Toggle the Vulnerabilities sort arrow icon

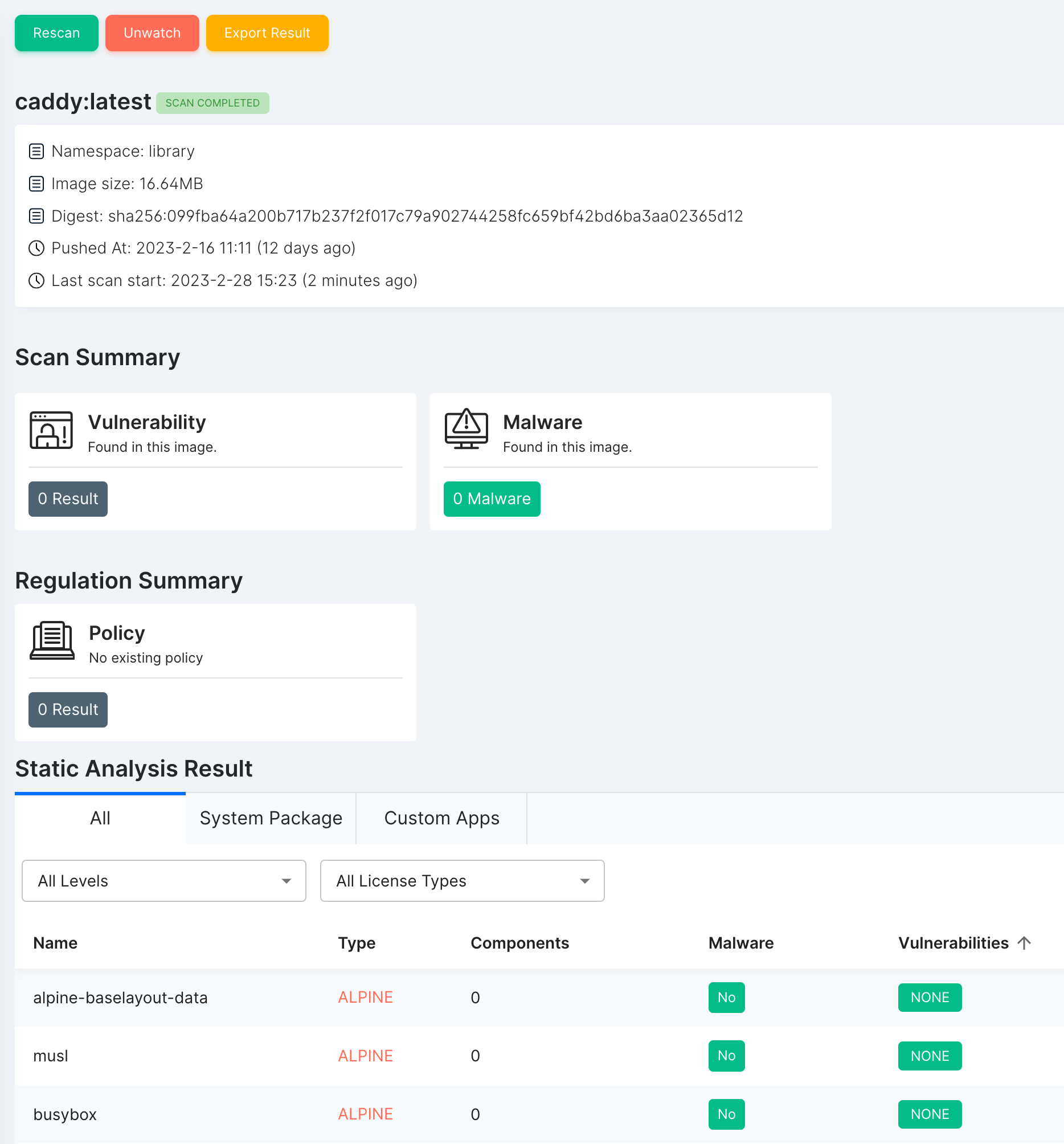coord(1024,942)
